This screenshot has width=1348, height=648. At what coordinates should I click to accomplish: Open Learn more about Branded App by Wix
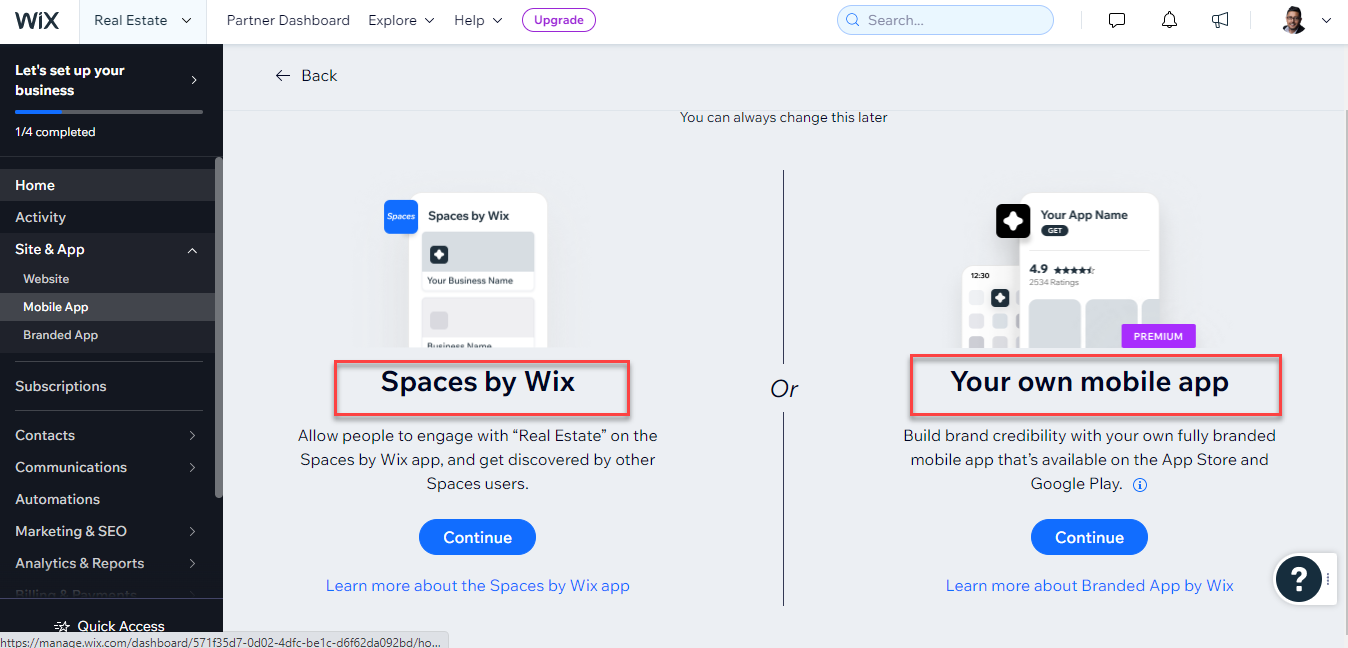click(1089, 585)
